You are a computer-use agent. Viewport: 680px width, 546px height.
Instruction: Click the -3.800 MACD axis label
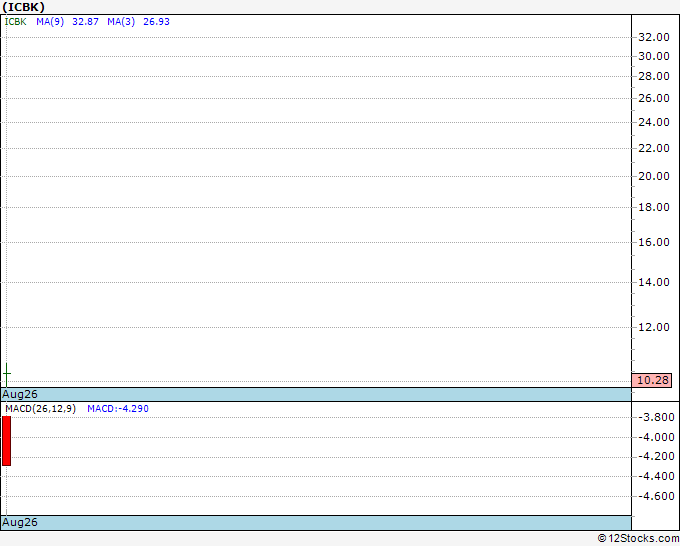656,417
